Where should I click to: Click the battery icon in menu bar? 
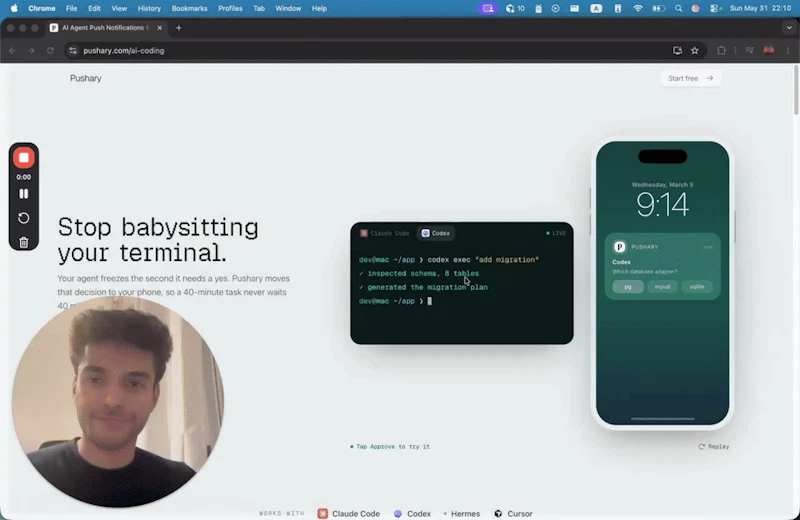click(x=659, y=8)
